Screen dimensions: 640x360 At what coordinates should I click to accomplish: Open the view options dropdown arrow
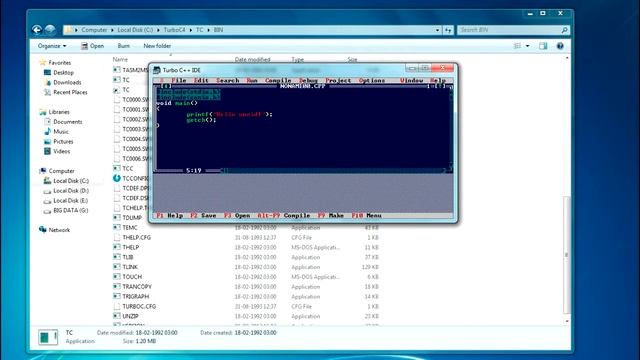pos(527,46)
